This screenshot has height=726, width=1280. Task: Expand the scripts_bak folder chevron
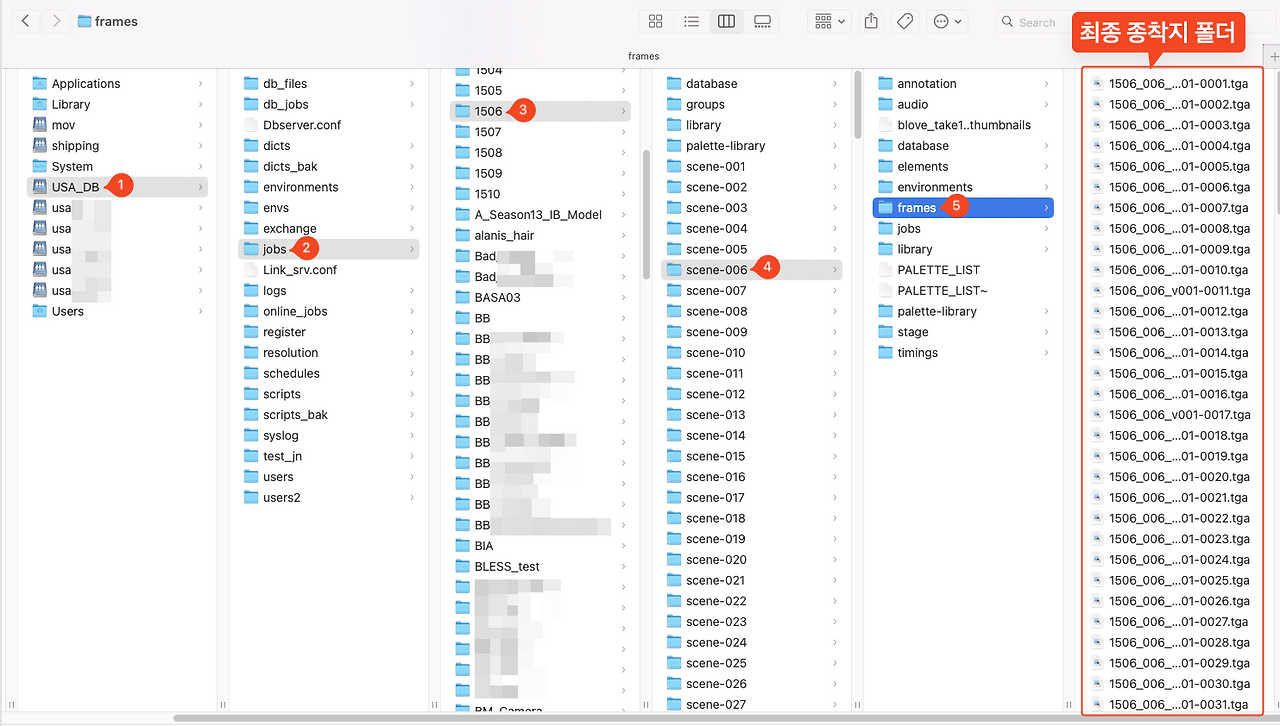click(411, 415)
